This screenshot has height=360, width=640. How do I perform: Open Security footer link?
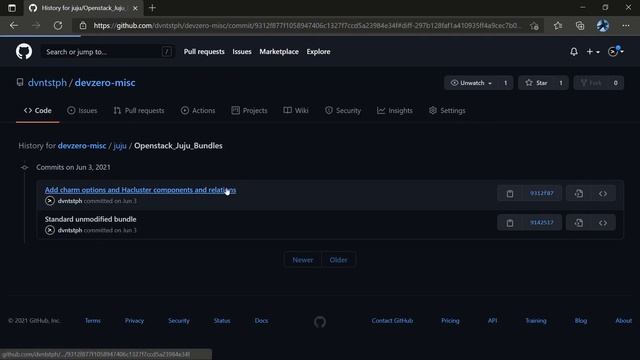[179, 321]
